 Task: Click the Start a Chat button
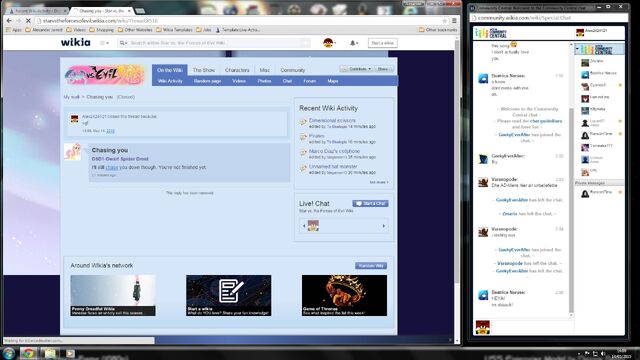(370, 203)
